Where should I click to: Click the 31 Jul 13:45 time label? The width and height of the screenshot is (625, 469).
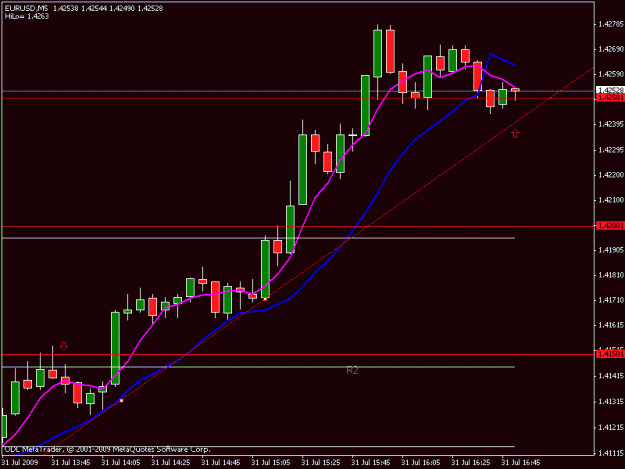pos(71,463)
